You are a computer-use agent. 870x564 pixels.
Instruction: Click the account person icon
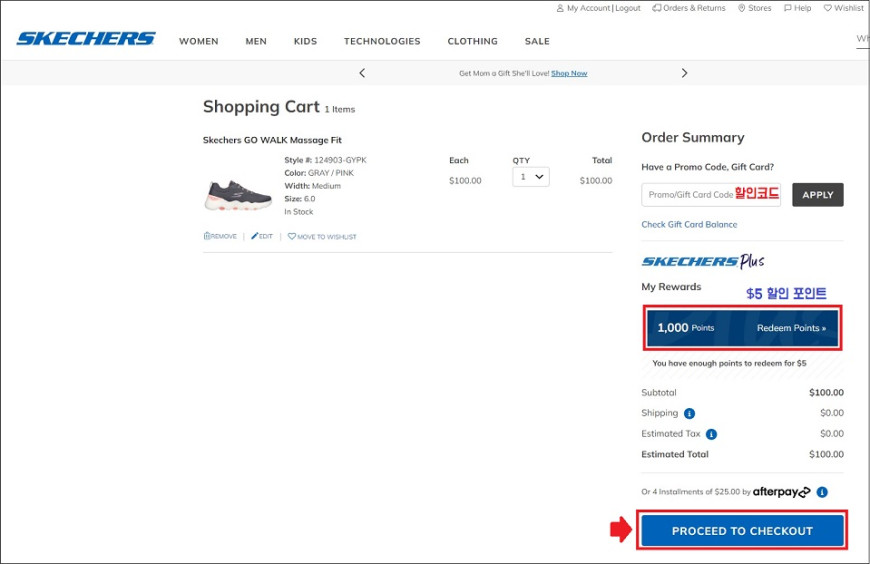click(x=560, y=8)
